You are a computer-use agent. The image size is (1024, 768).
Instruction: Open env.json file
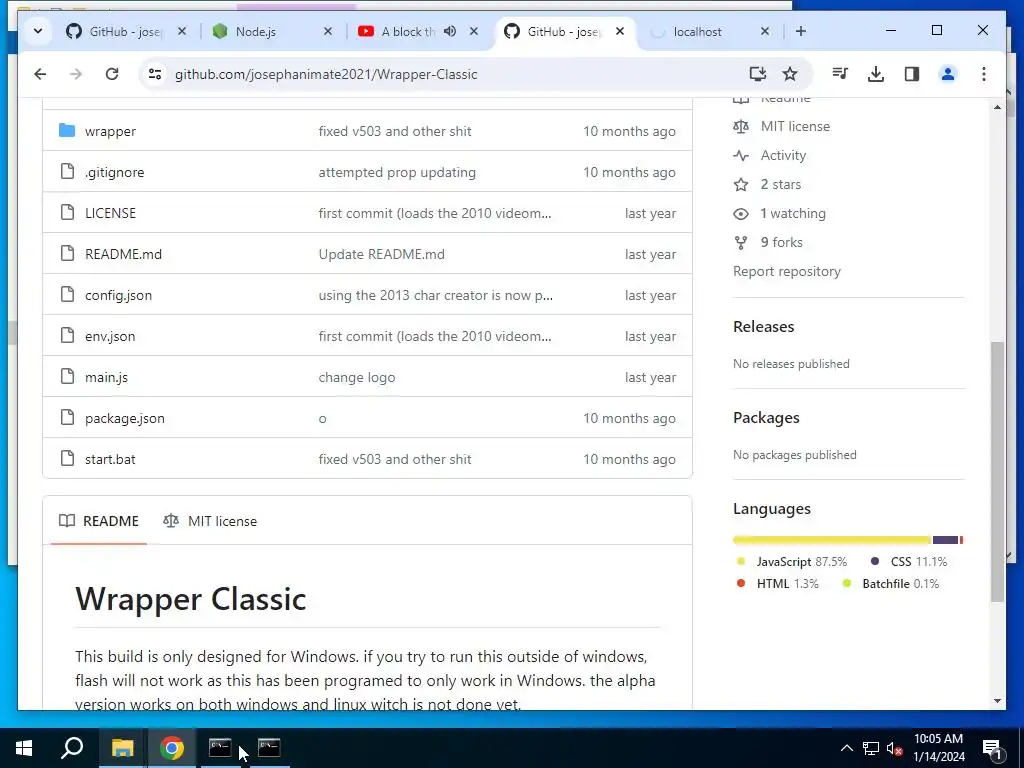point(110,336)
